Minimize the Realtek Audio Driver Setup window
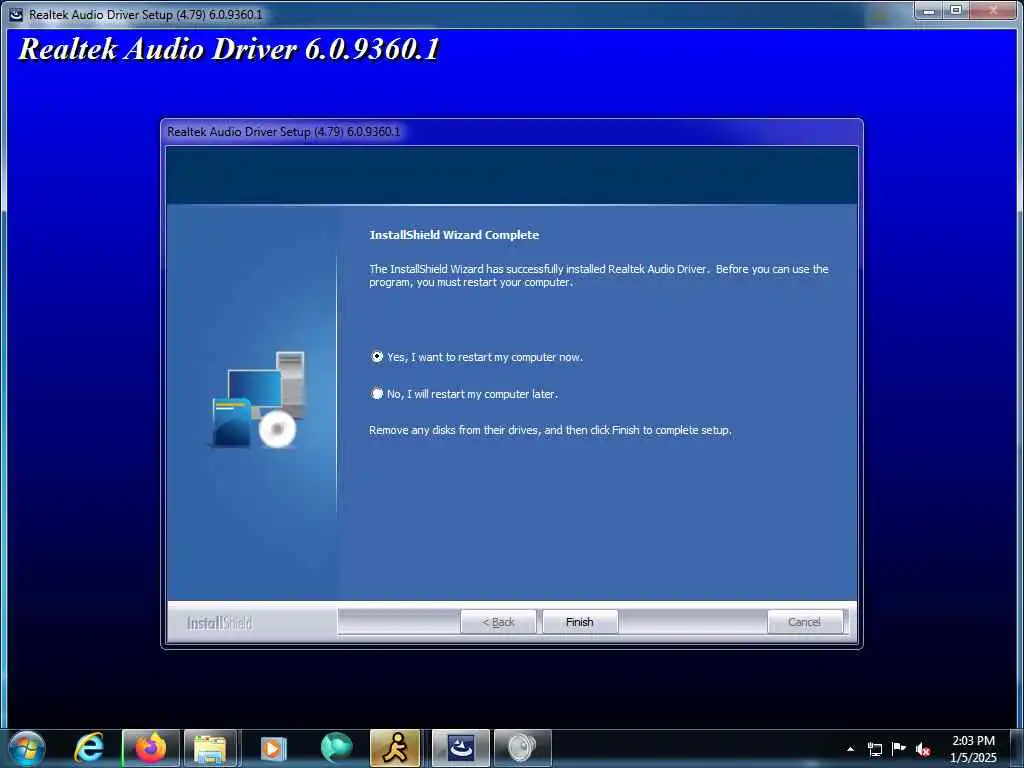Image resolution: width=1024 pixels, height=768 pixels. click(929, 10)
